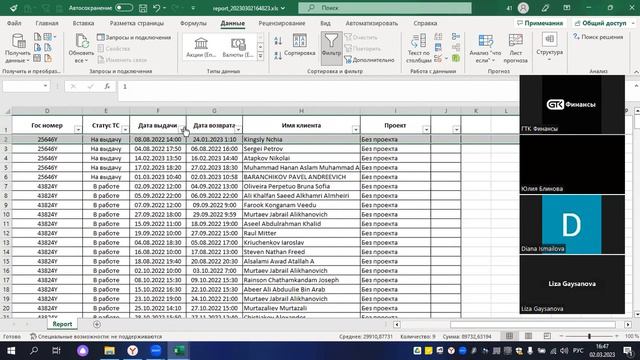This screenshot has height=360, width=640.
Task: Select Diana Ismailova participant tile
Action: point(572,224)
